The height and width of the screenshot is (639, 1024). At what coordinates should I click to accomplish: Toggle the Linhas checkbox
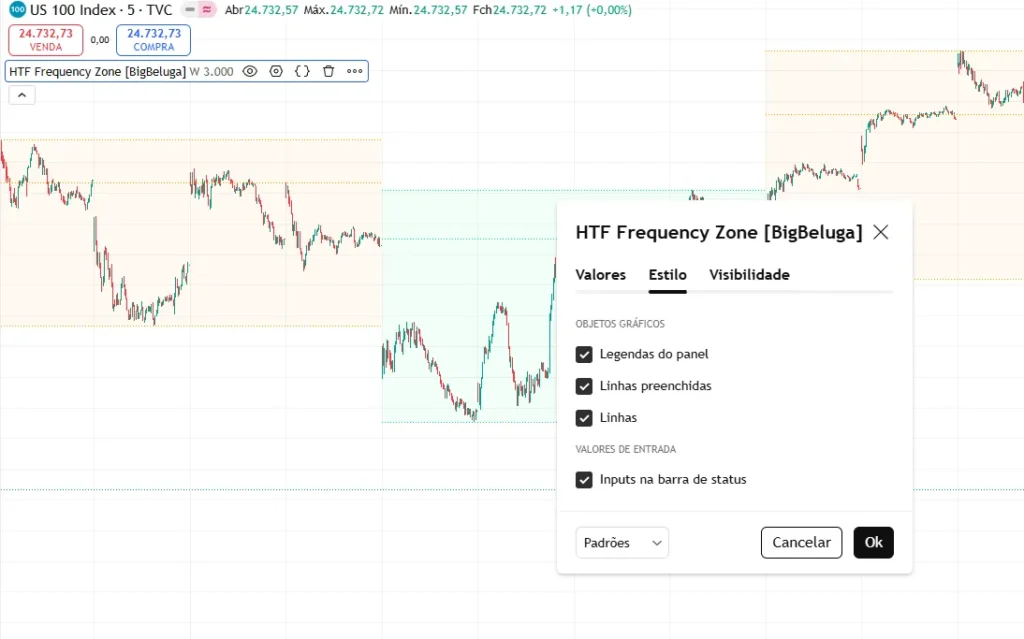pos(584,418)
